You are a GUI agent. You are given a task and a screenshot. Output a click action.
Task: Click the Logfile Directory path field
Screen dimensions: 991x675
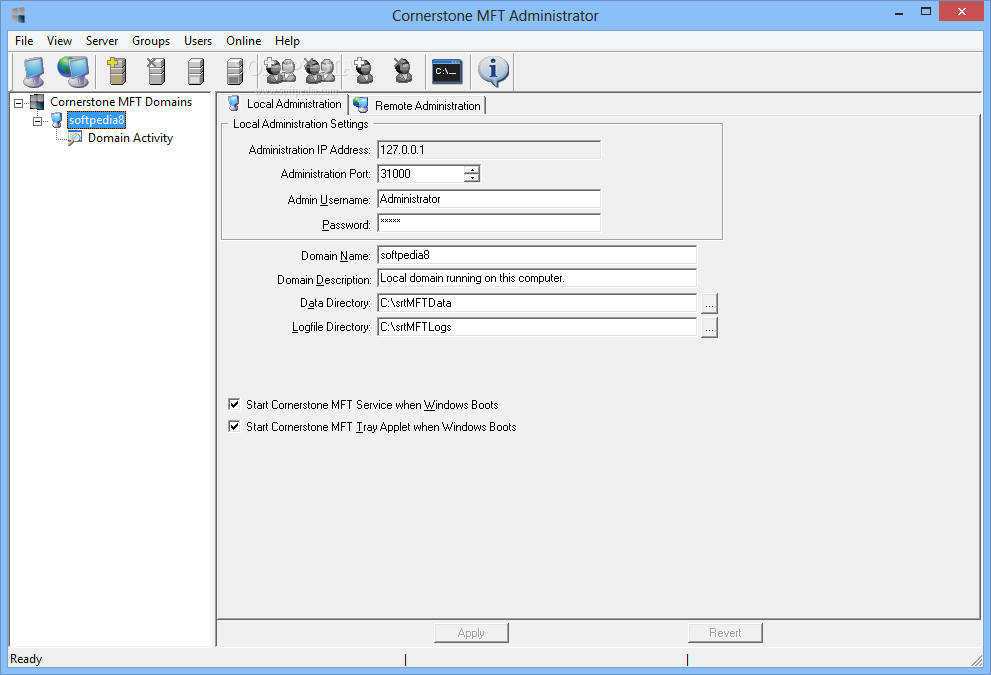[537, 327]
